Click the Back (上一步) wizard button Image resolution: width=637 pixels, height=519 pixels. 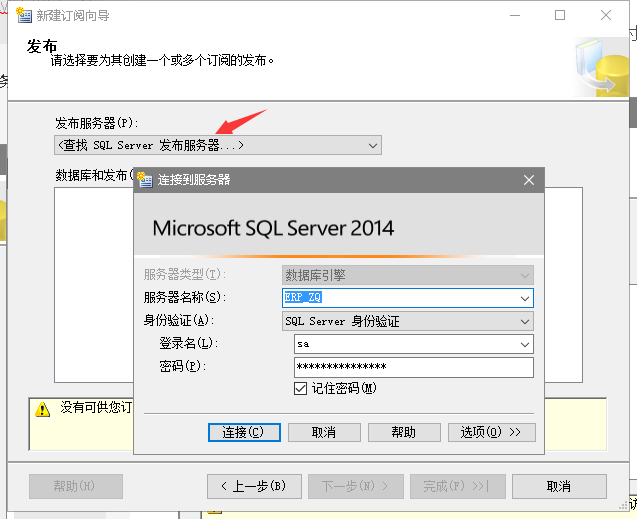click(254, 486)
